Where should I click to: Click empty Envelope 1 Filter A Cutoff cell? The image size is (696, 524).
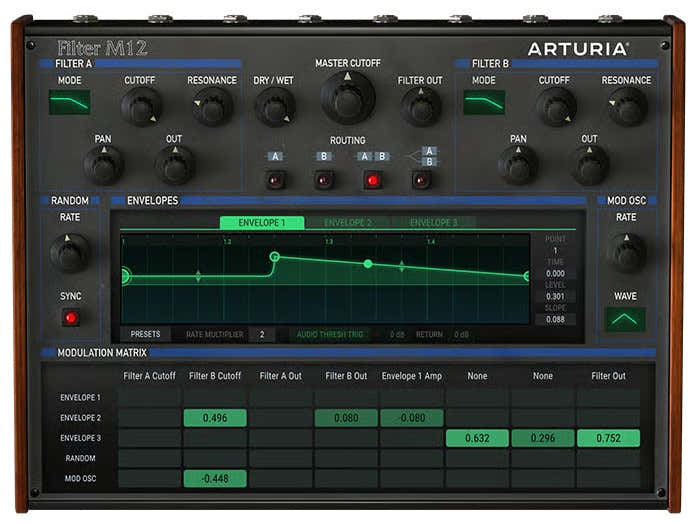click(x=150, y=398)
